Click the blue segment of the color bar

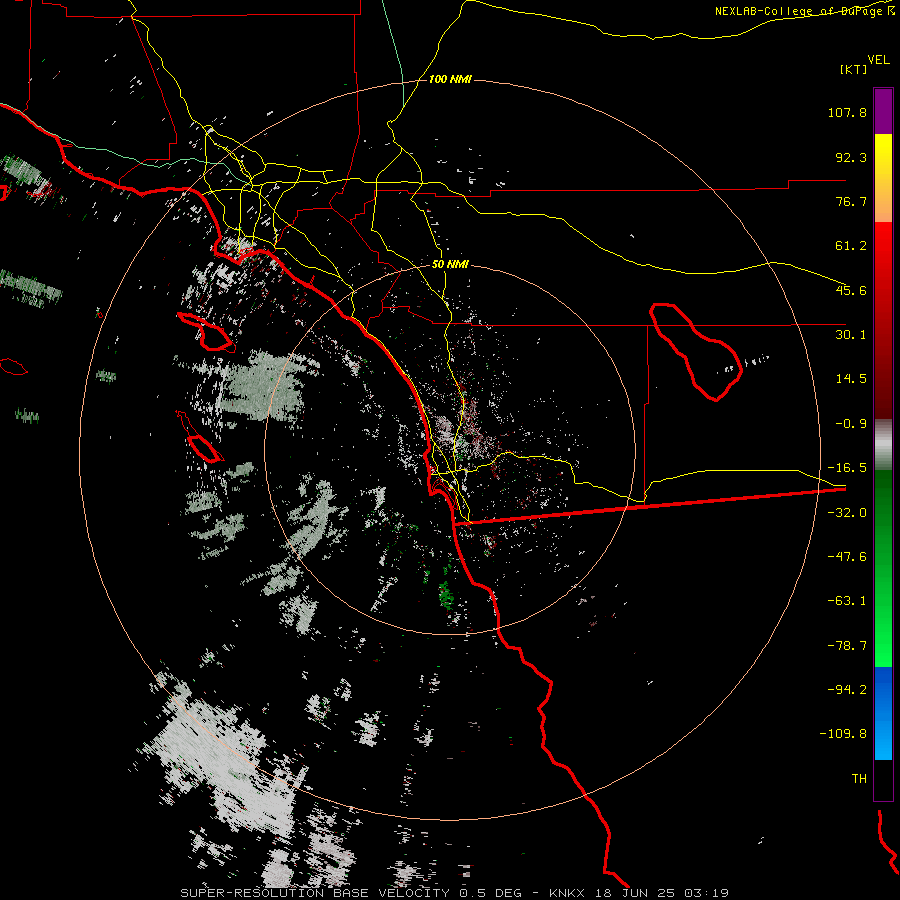883,713
